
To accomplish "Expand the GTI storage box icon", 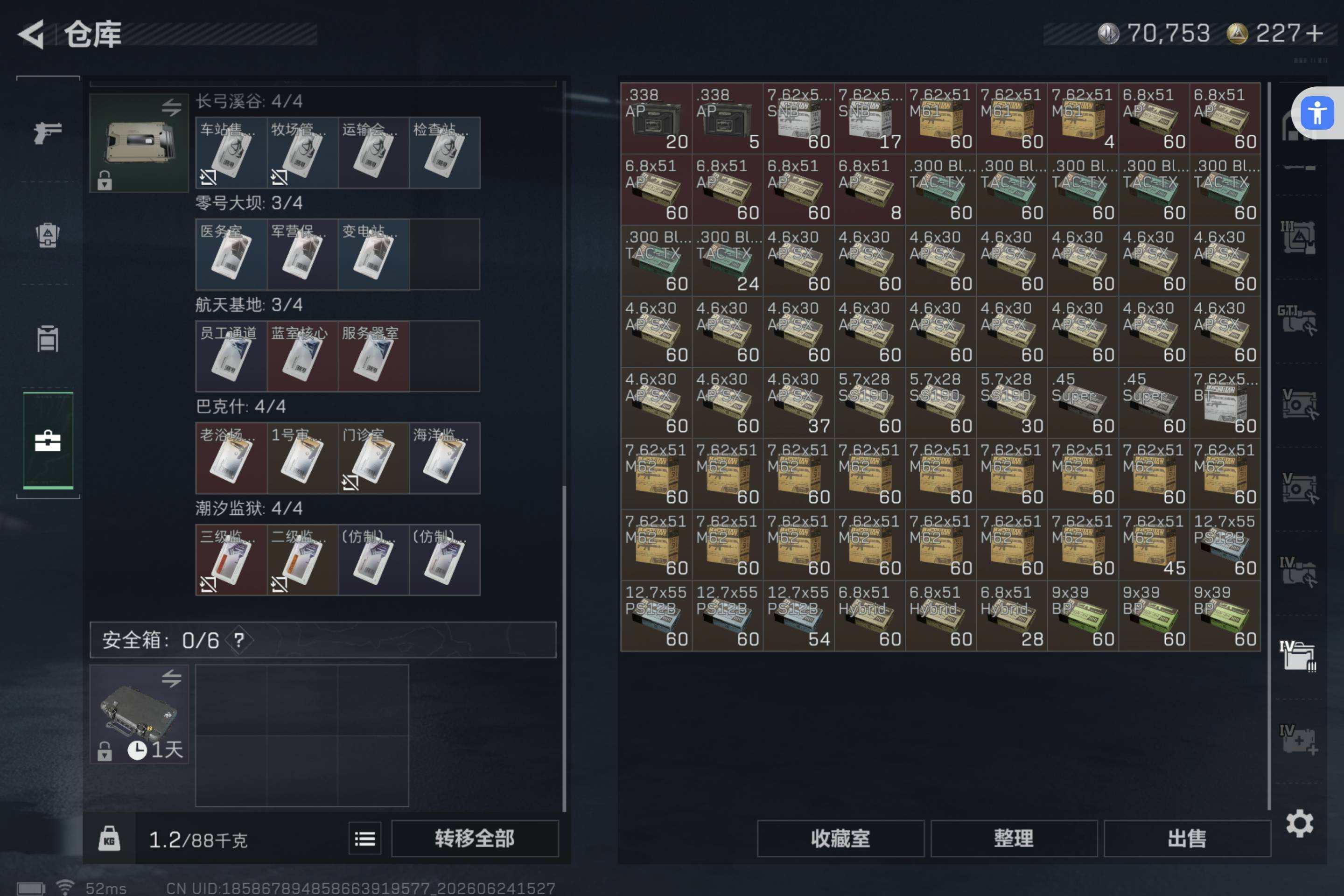I will pyautogui.click(x=1298, y=320).
